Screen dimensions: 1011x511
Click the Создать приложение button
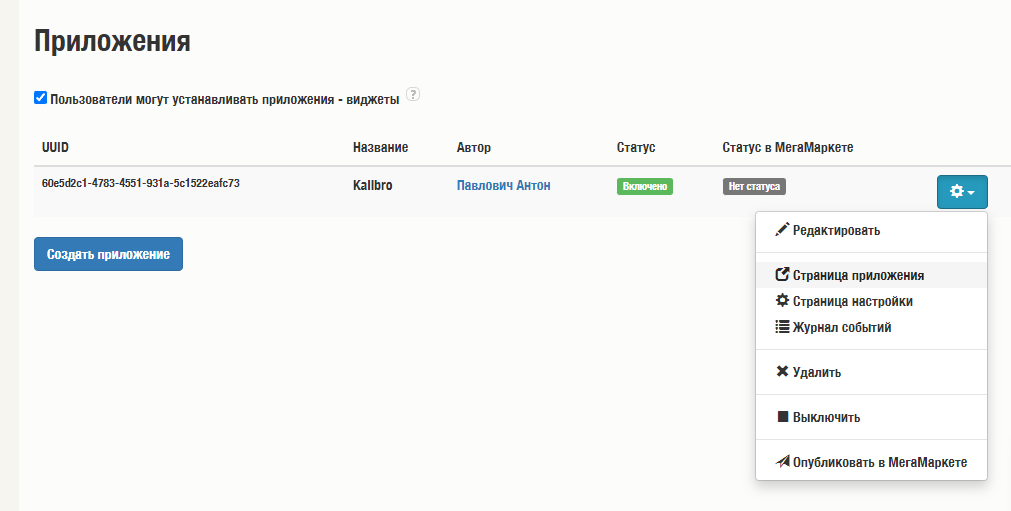108,254
